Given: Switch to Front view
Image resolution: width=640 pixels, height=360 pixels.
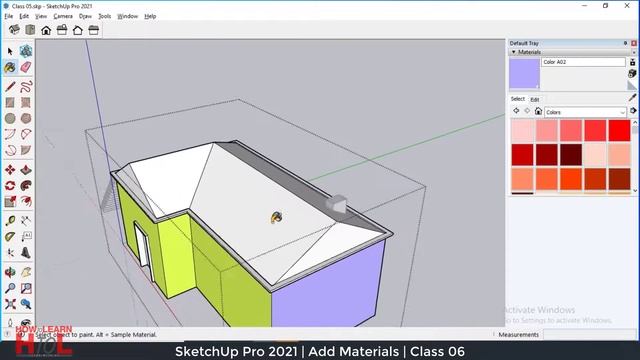Looking at the screenshot, I should coord(46,30).
